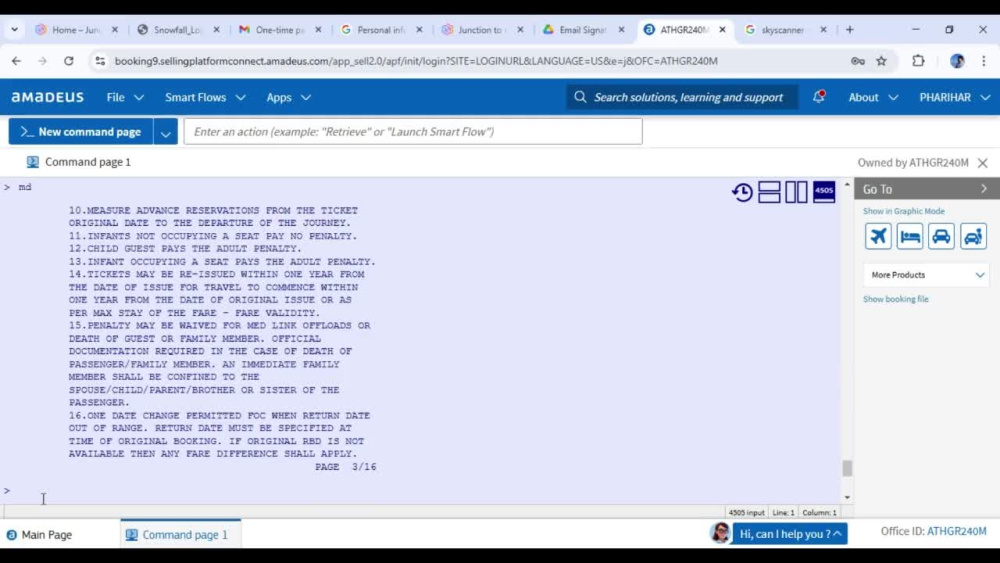Click Show in Graphic Mode link
The image size is (1000, 563).
tap(904, 211)
